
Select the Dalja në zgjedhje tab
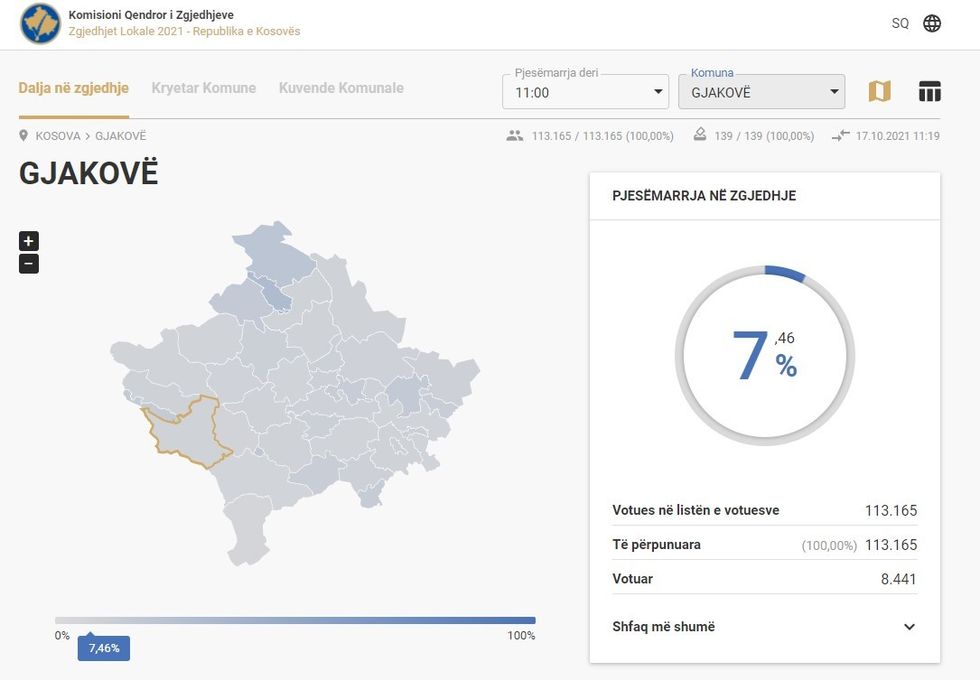[x=73, y=88]
